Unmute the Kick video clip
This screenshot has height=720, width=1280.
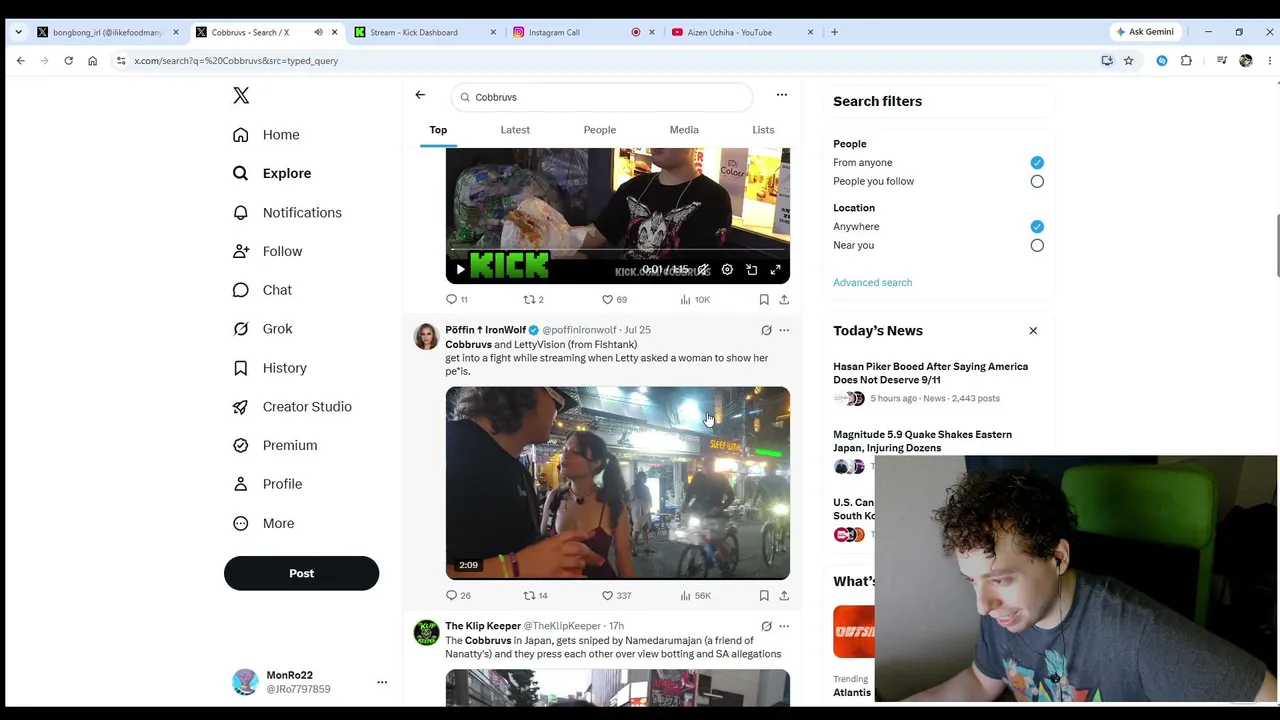tap(703, 270)
